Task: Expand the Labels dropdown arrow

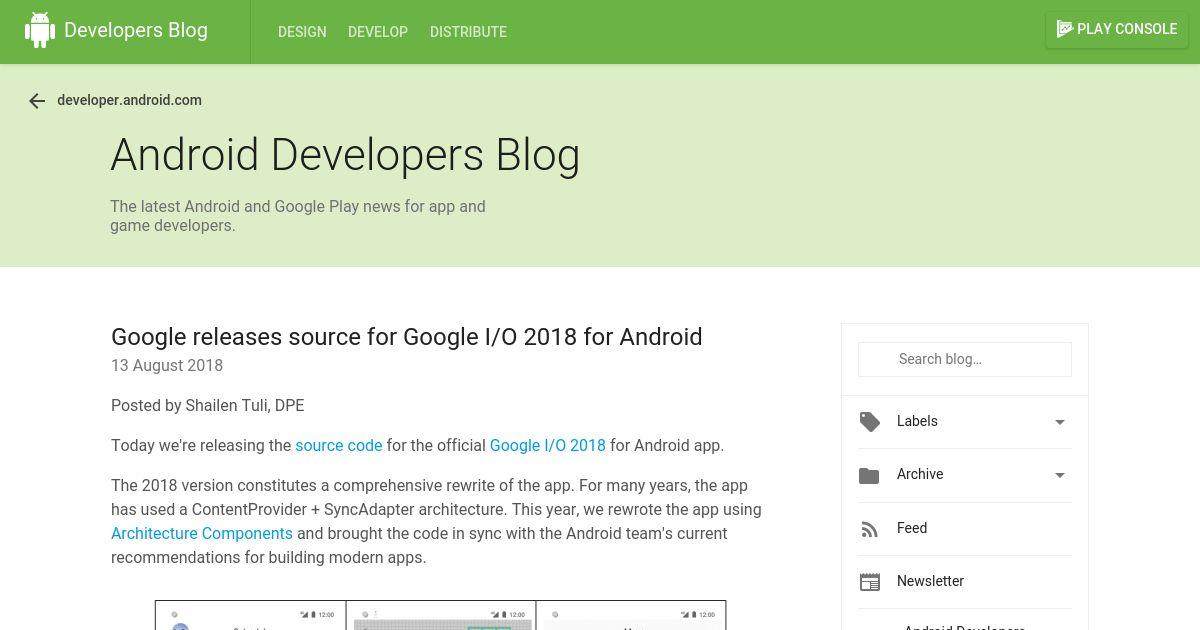Action: [x=1060, y=422]
